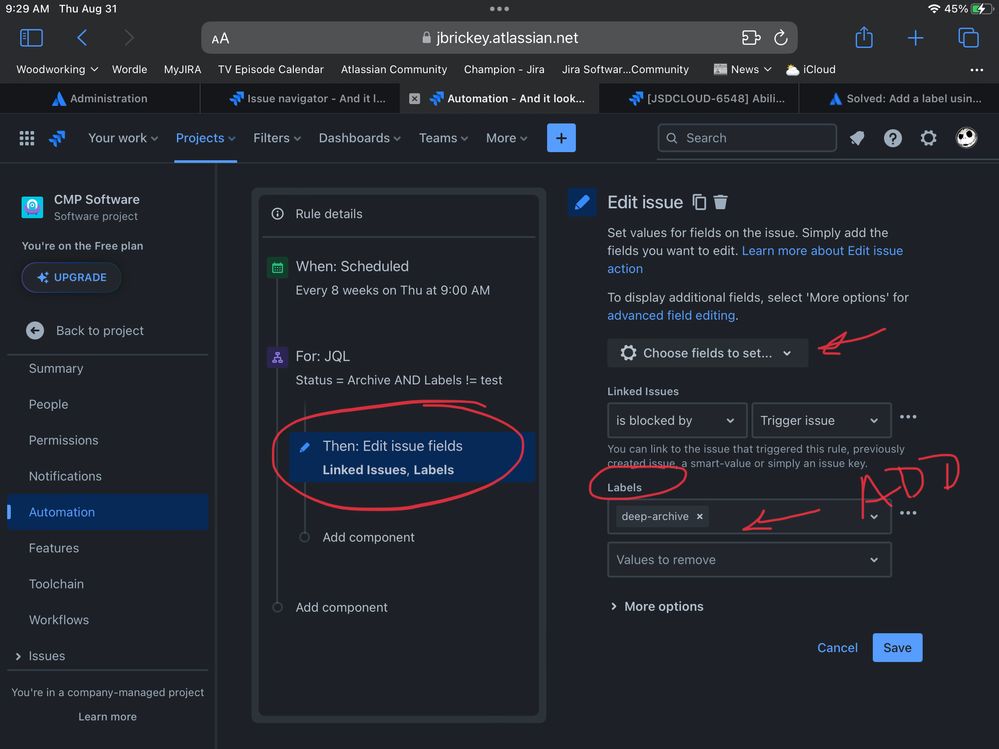Viewport: 999px width, 749px height.
Task: Open Safari share sheet icon
Action: [x=864, y=37]
